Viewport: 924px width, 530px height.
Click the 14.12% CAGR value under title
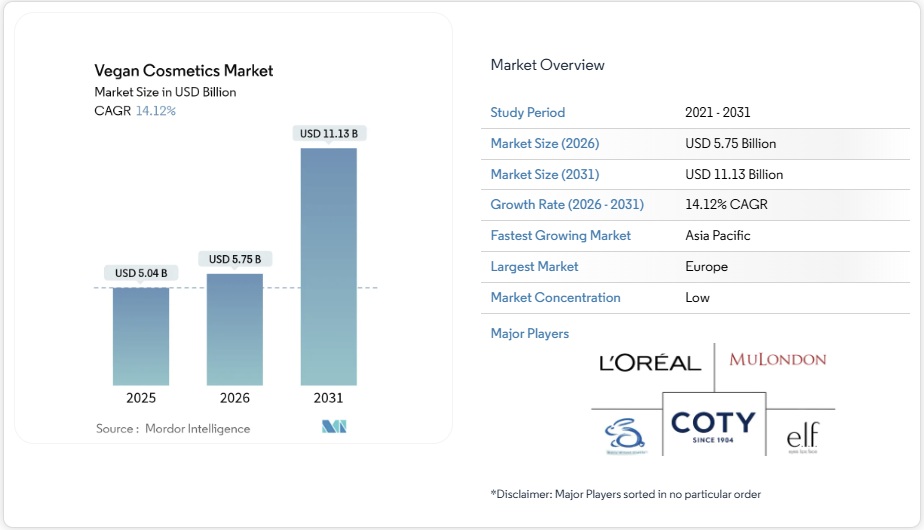155,111
